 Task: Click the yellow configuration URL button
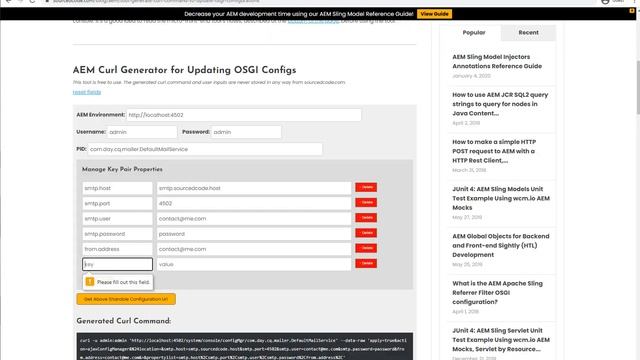(x=126, y=299)
